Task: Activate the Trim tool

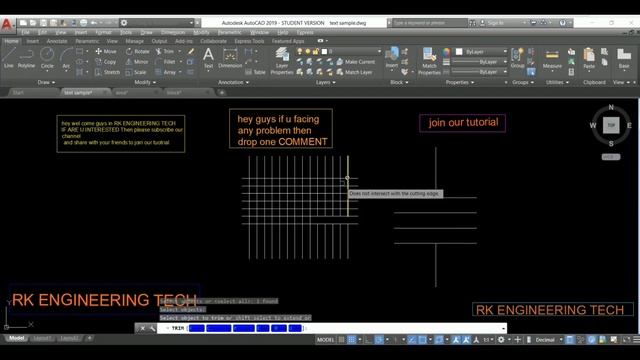Action: coord(164,51)
